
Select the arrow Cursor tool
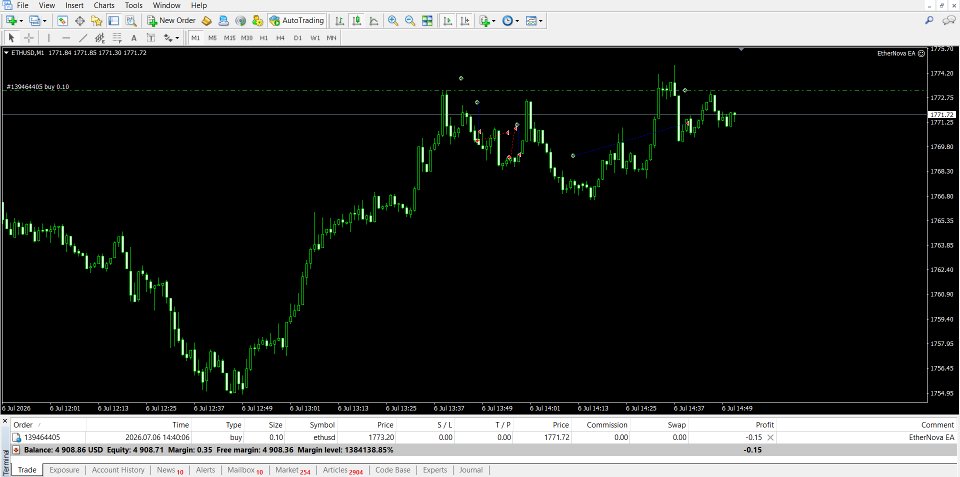click(12, 38)
